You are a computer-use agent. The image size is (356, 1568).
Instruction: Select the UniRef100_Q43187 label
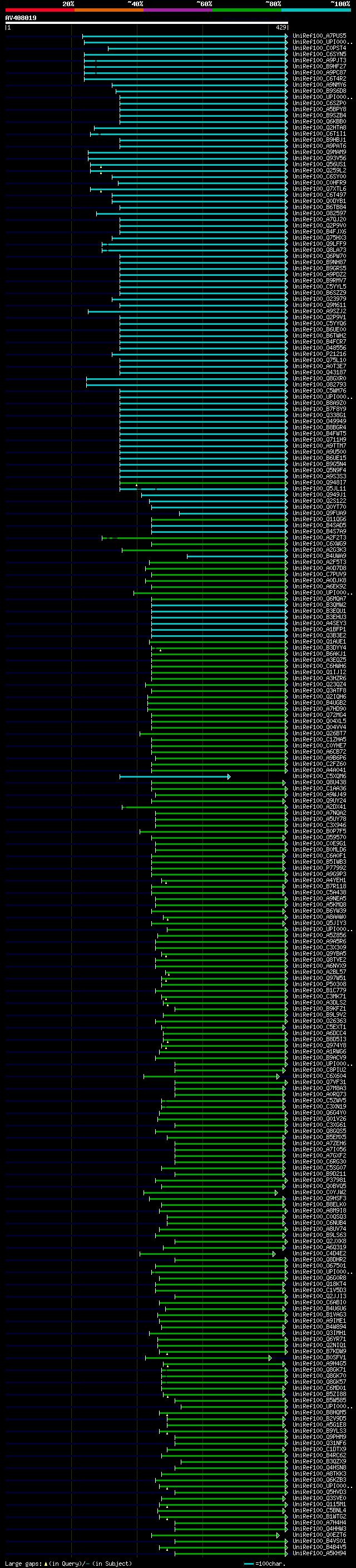tap(319, 373)
